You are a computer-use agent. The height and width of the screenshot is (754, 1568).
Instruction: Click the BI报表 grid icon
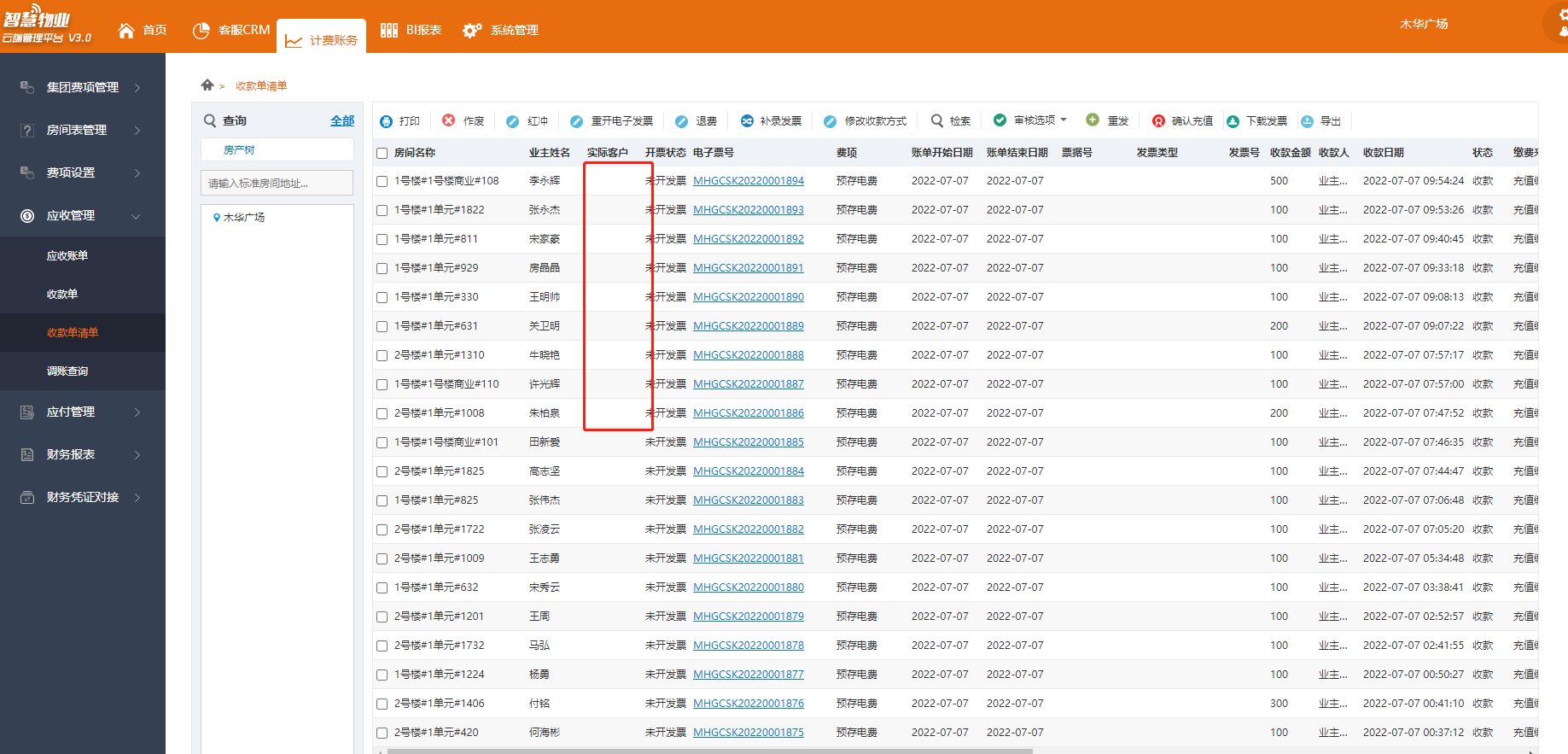tap(389, 30)
